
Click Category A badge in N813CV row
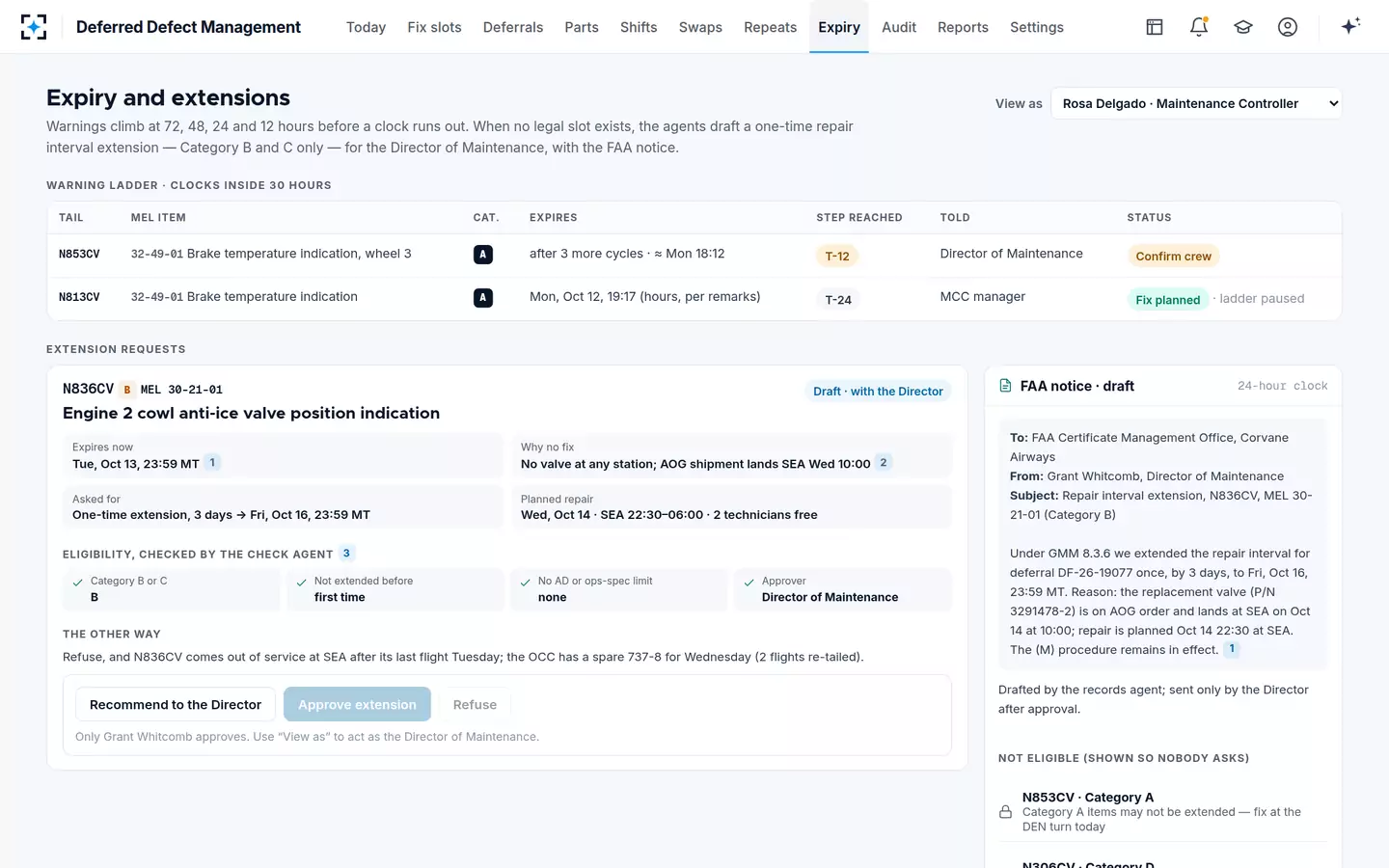coord(483,298)
